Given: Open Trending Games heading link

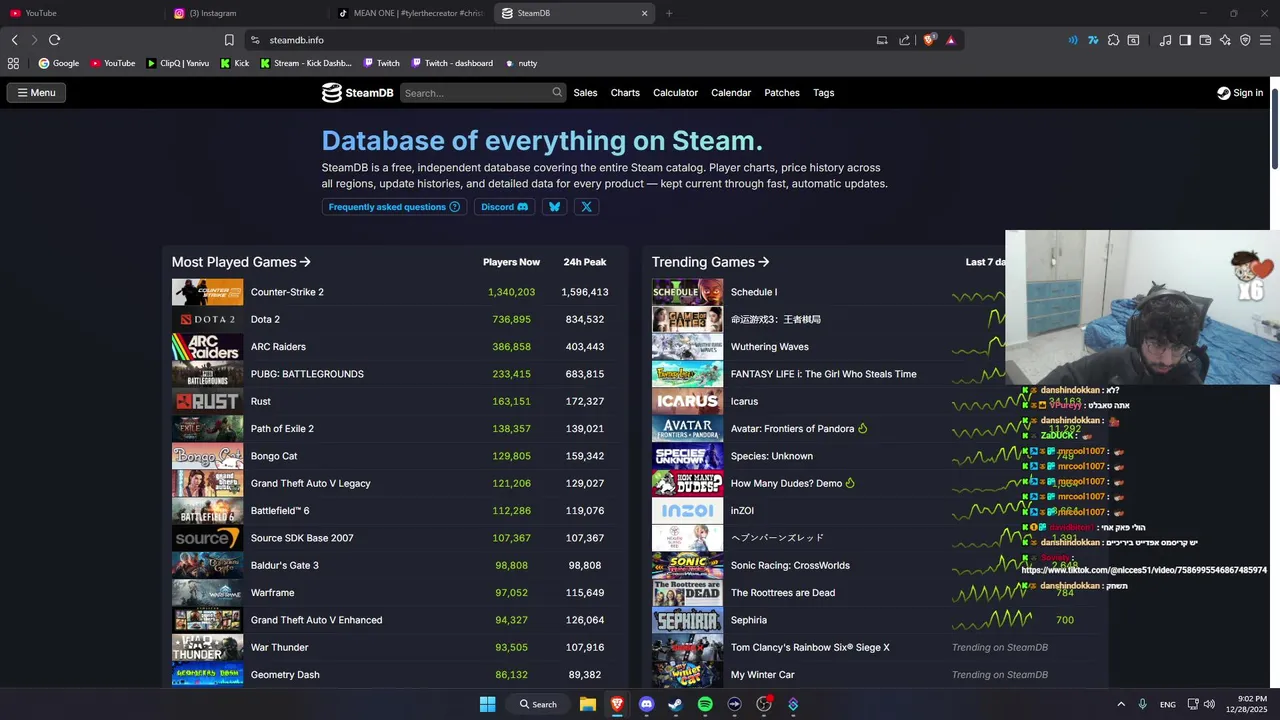Looking at the screenshot, I should coord(710,262).
